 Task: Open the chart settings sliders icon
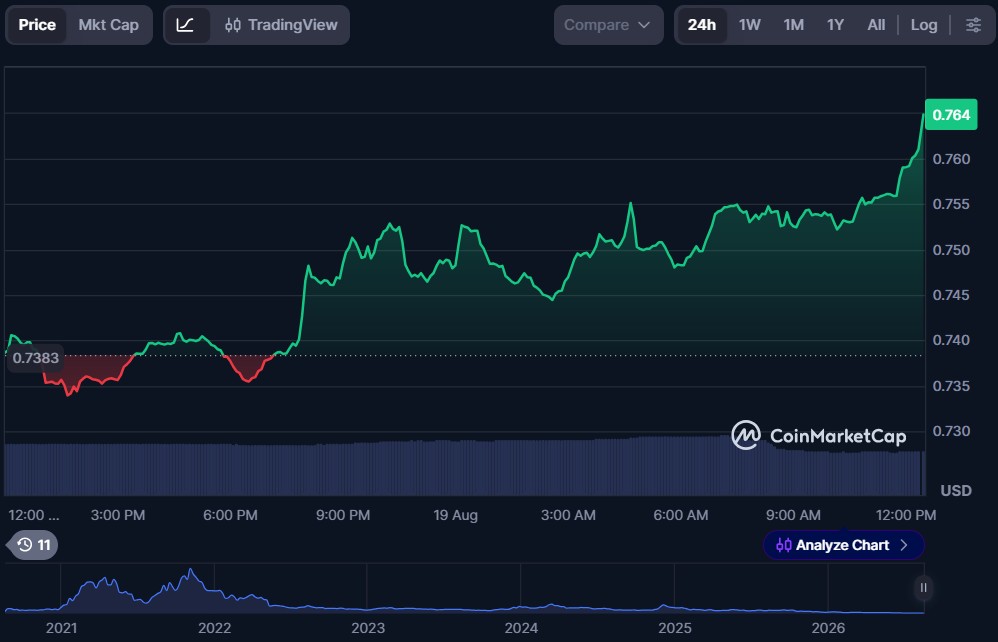[x=973, y=25]
